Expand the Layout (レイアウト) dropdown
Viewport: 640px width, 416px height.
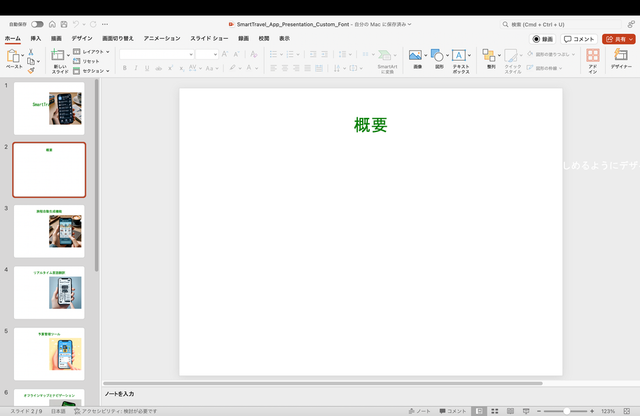click(x=95, y=51)
